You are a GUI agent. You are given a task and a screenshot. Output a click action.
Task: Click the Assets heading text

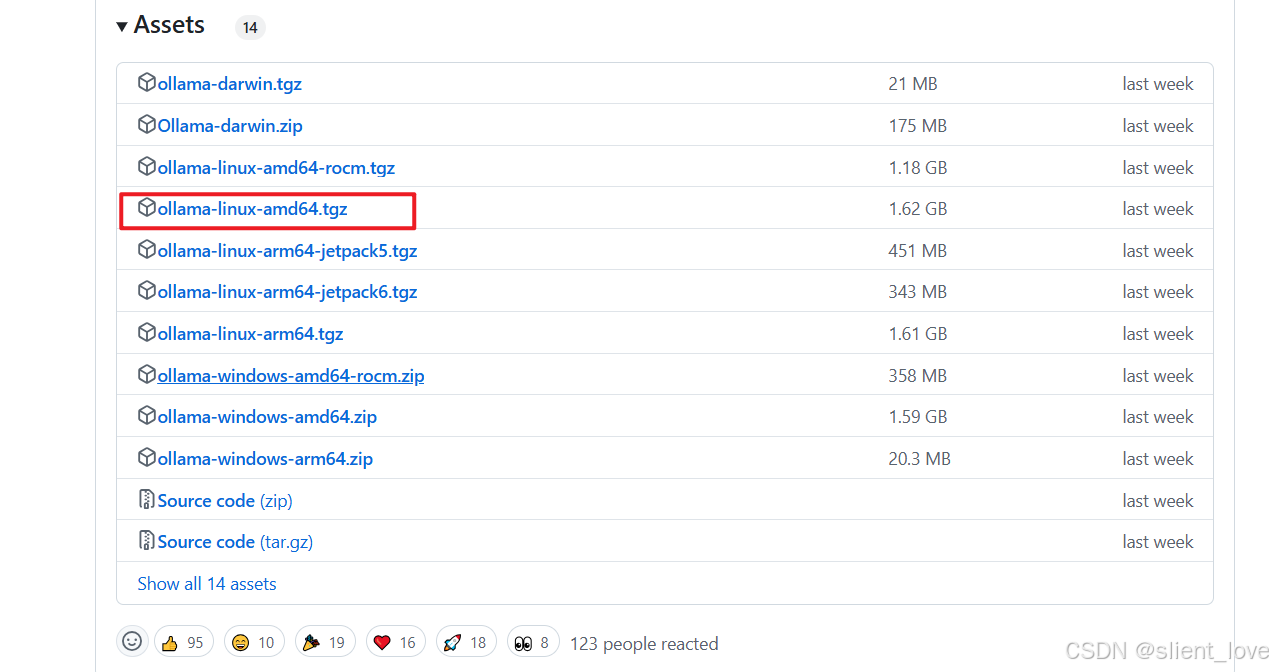169,25
